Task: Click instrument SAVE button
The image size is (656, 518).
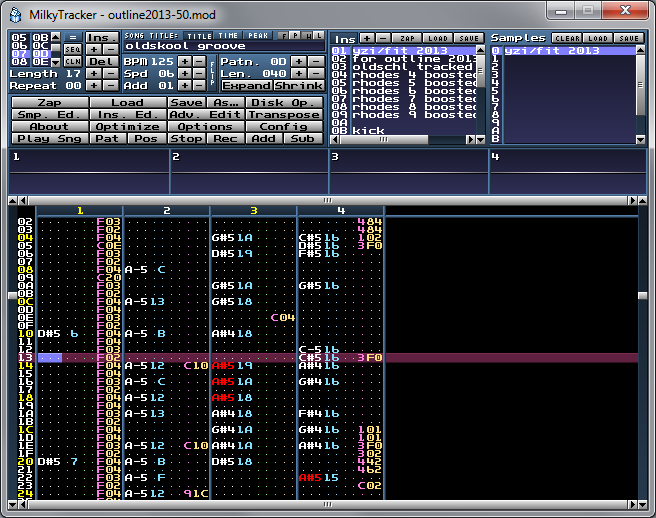Action: [x=469, y=38]
